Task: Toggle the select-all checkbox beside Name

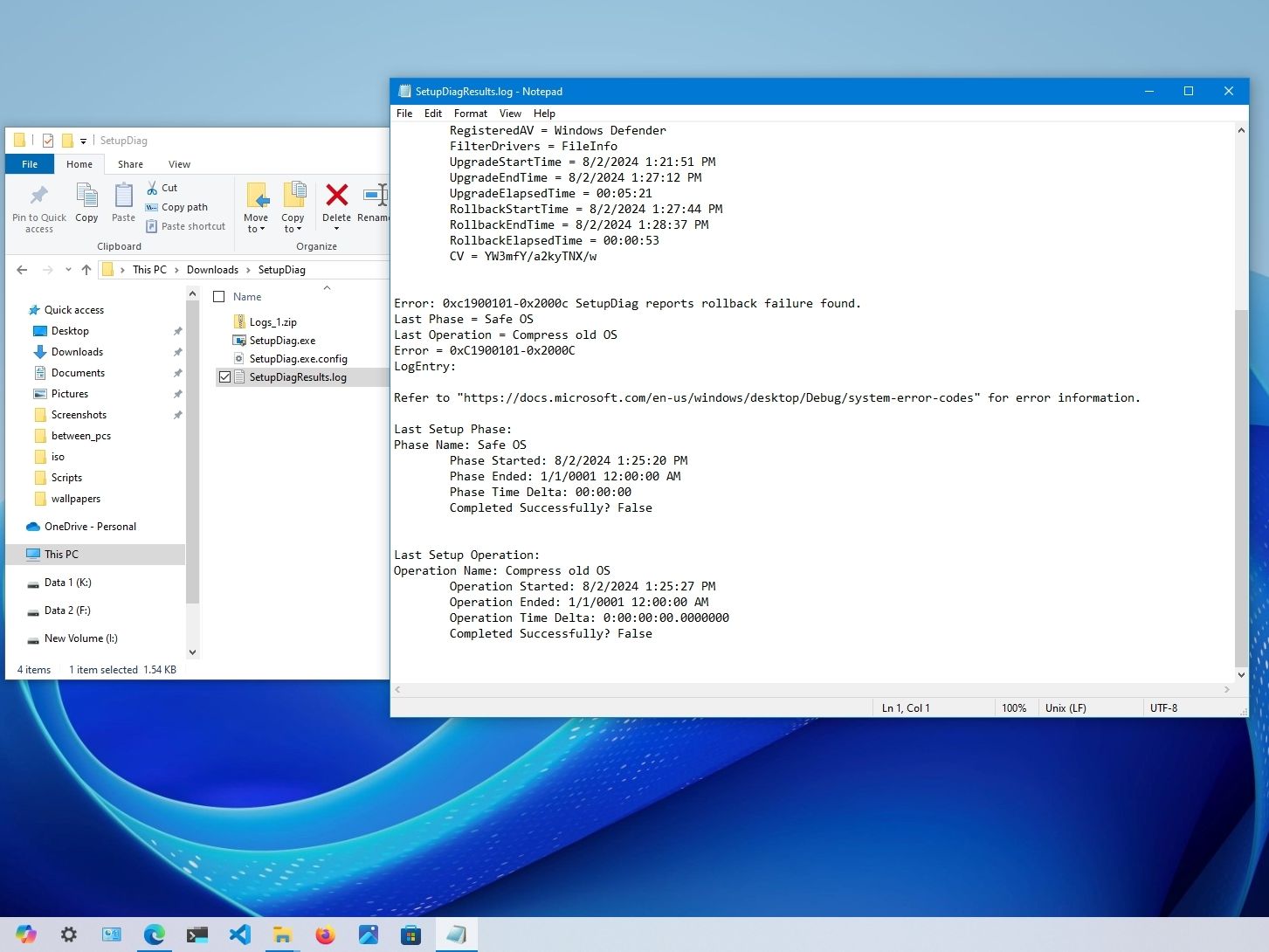Action: (219, 297)
